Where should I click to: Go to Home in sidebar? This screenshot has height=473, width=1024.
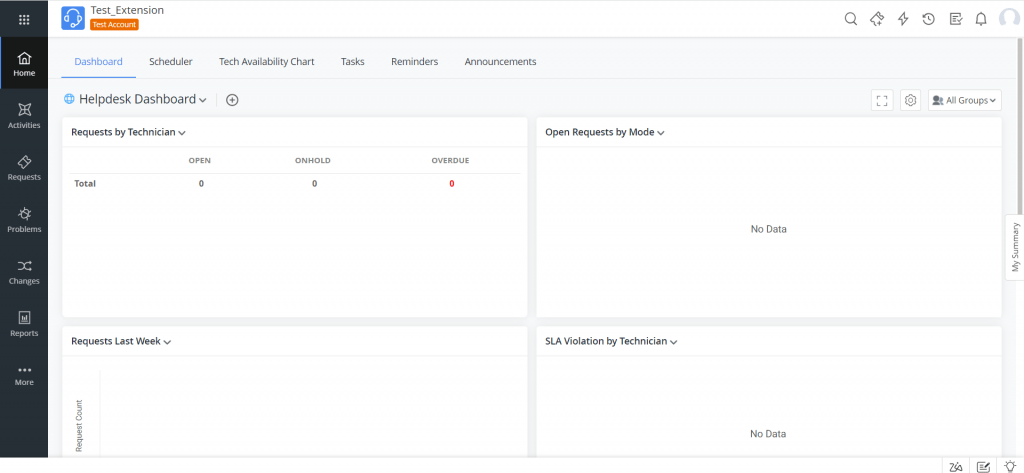click(x=24, y=63)
